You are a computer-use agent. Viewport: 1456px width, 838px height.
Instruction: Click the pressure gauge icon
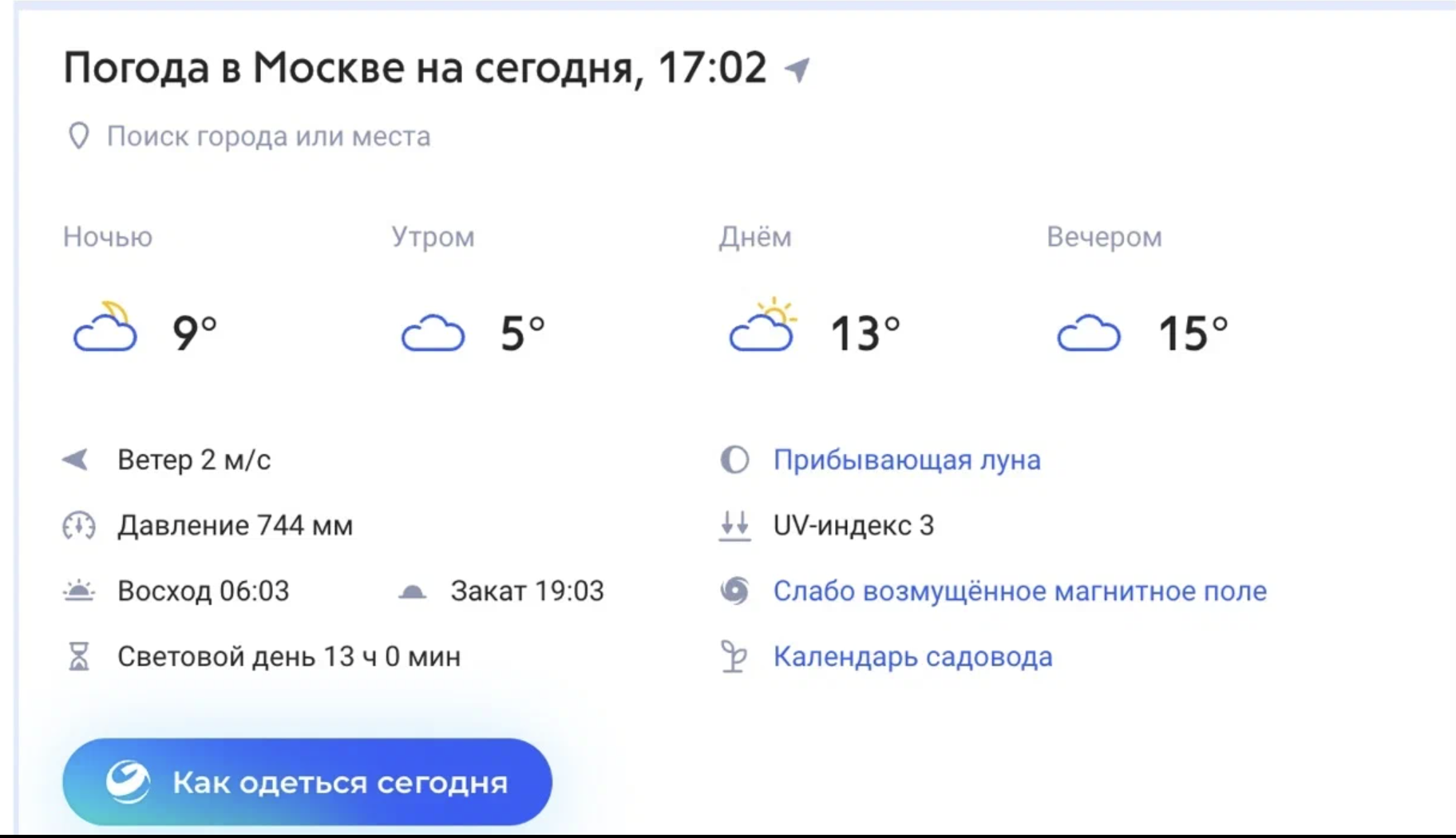click(x=78, y=525)
